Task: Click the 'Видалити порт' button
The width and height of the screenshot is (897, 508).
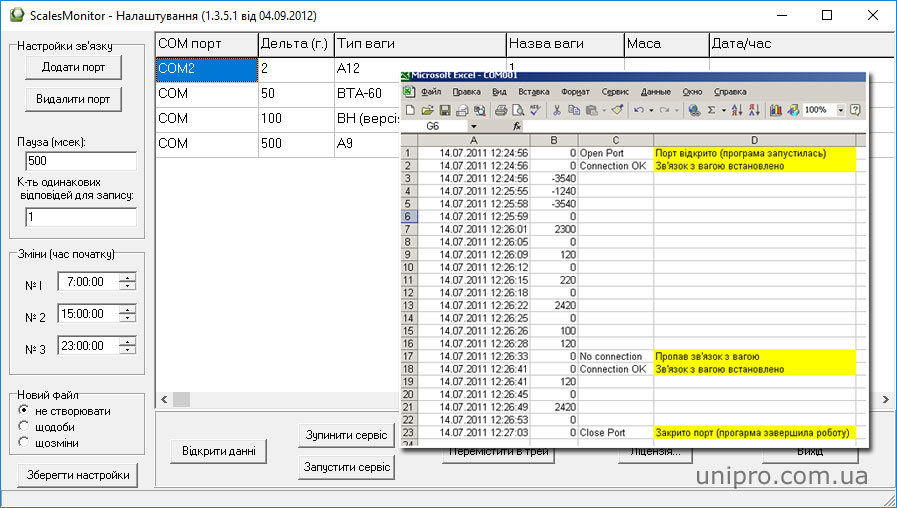Action: click(x=74, y=99)
